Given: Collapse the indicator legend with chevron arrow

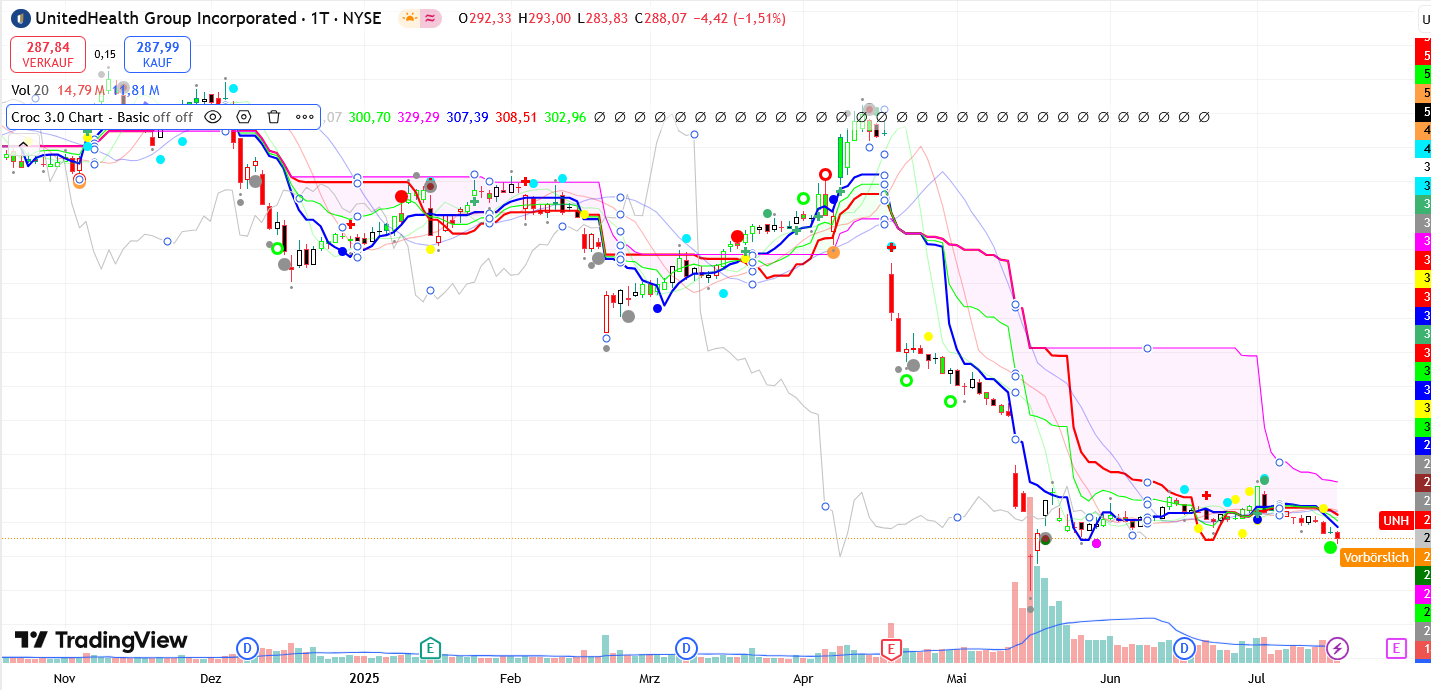Looking at the screenshot, I should click(23, 146).
